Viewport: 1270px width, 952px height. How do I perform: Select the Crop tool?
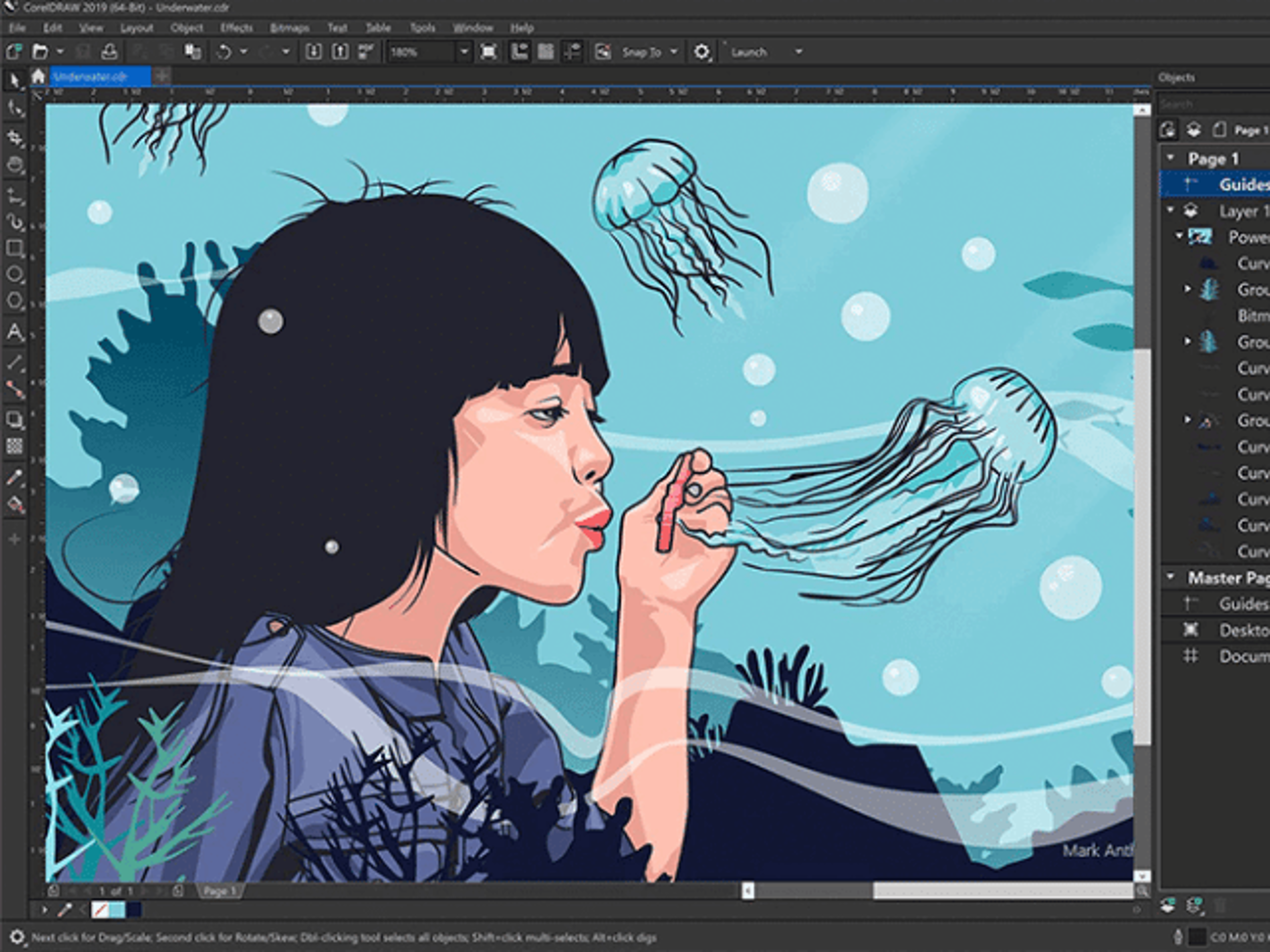click(14, 137)
